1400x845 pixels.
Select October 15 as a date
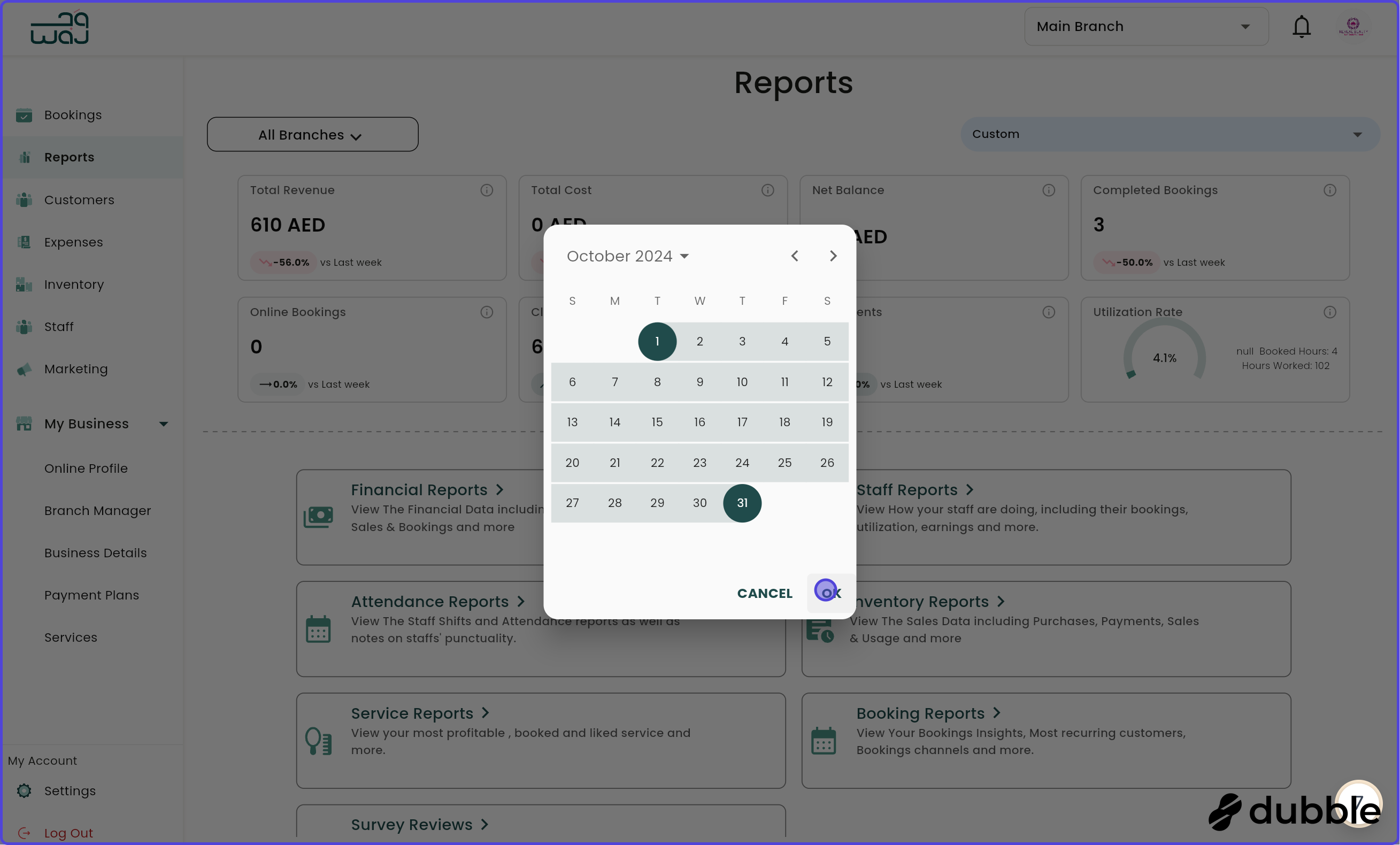point(657,422)
